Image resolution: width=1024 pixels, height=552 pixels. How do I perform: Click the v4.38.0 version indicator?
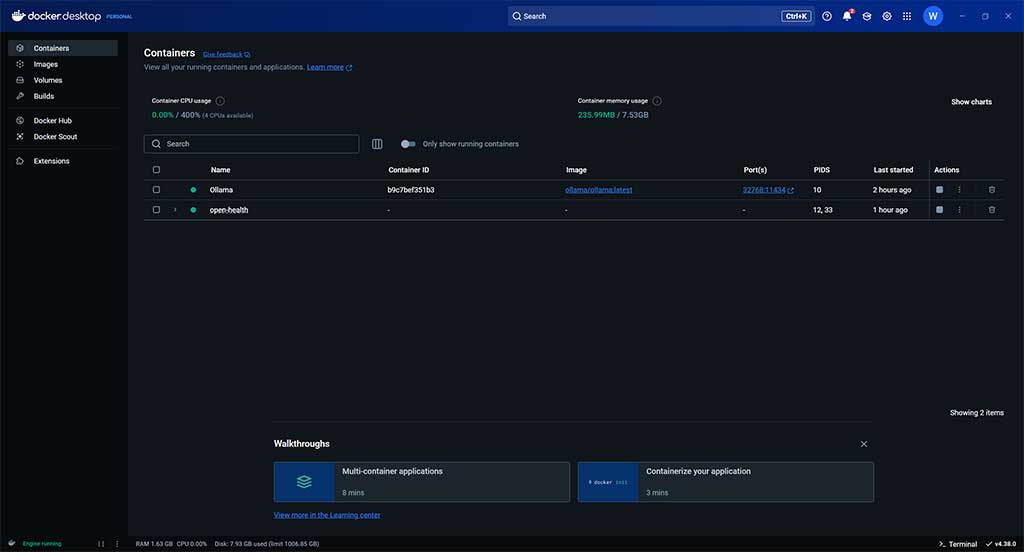1001,544
